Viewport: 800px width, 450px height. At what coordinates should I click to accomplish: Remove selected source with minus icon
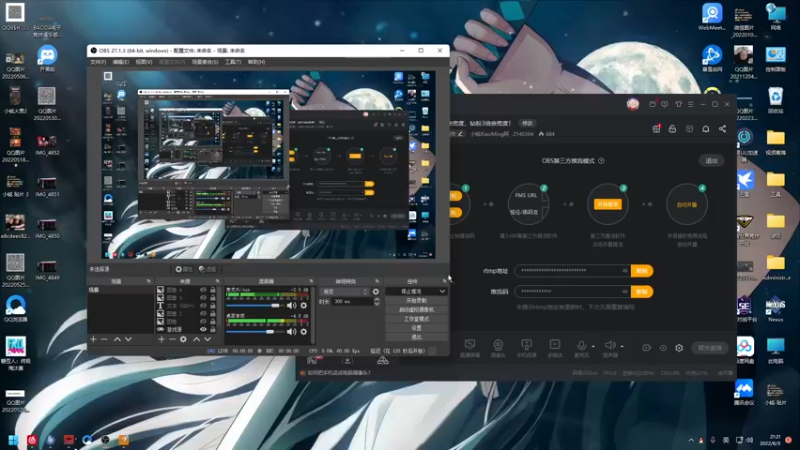click(172, 339)
